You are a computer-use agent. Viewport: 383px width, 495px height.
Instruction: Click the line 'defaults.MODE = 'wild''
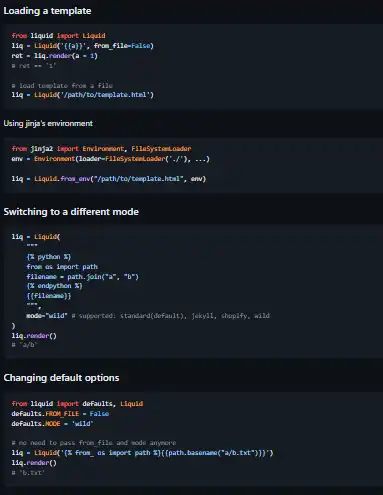(x=53, y=424)
